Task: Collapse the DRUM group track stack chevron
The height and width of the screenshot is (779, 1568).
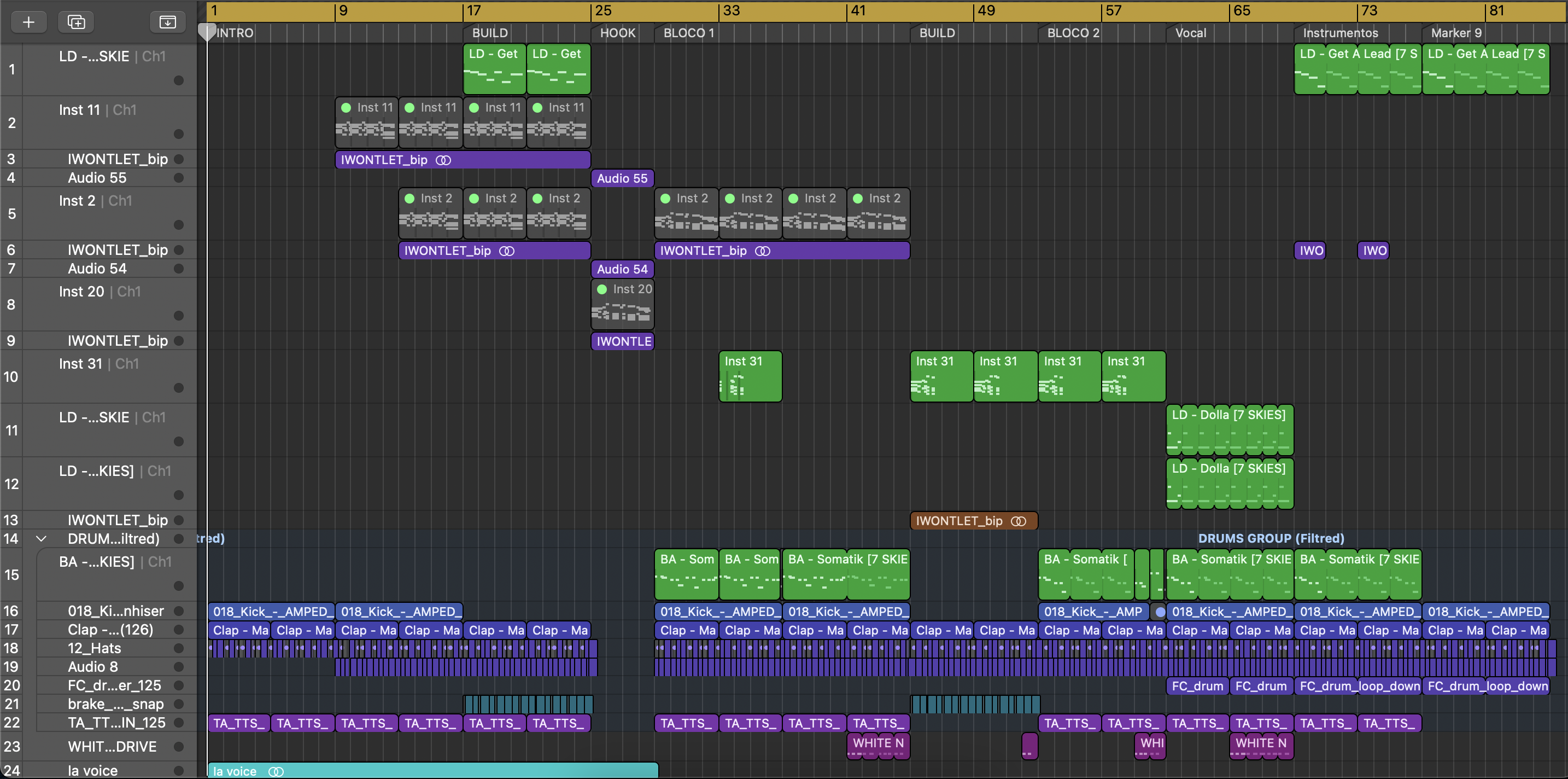Action: coord(41,538)
